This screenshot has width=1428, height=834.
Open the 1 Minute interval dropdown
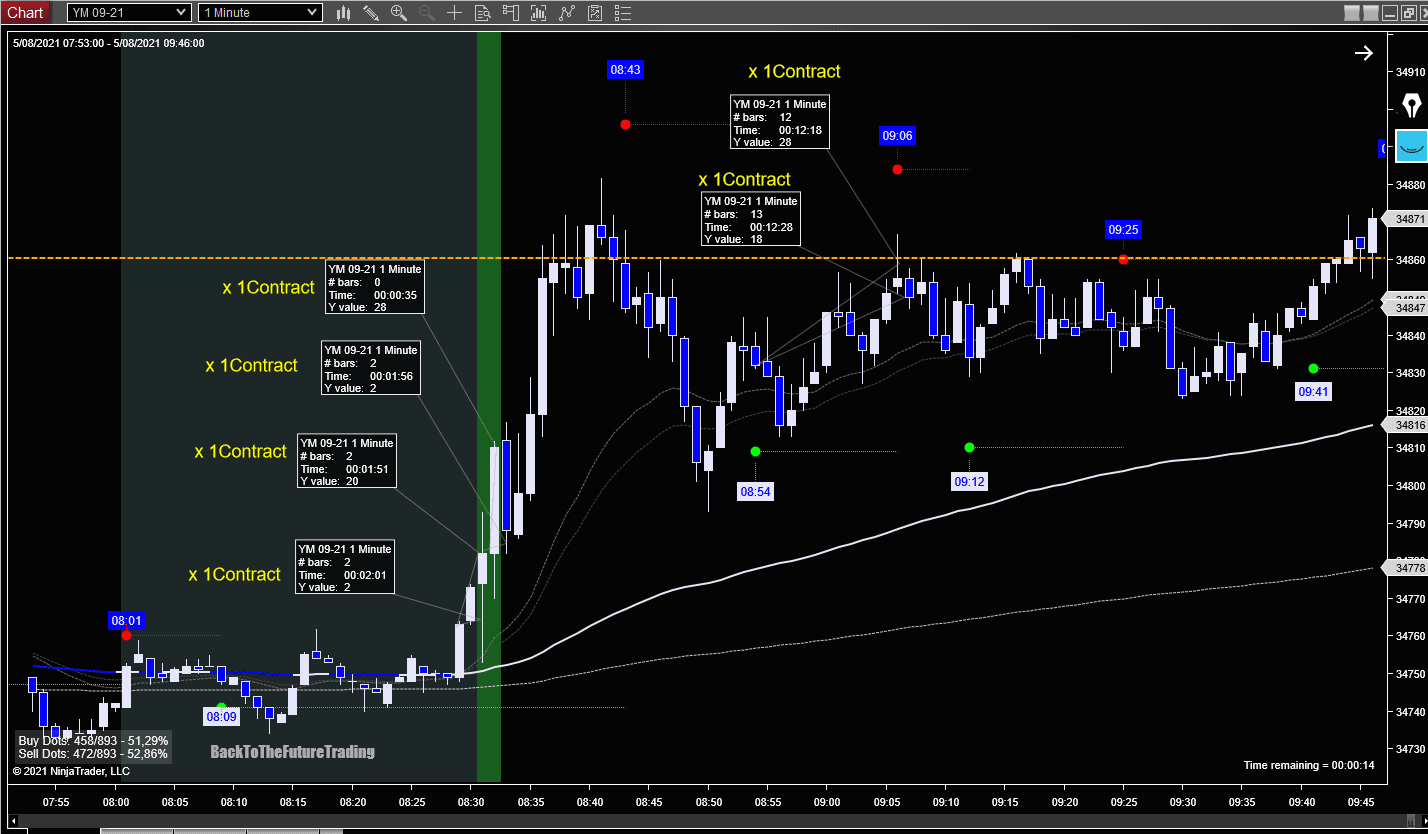coord(260,13)
